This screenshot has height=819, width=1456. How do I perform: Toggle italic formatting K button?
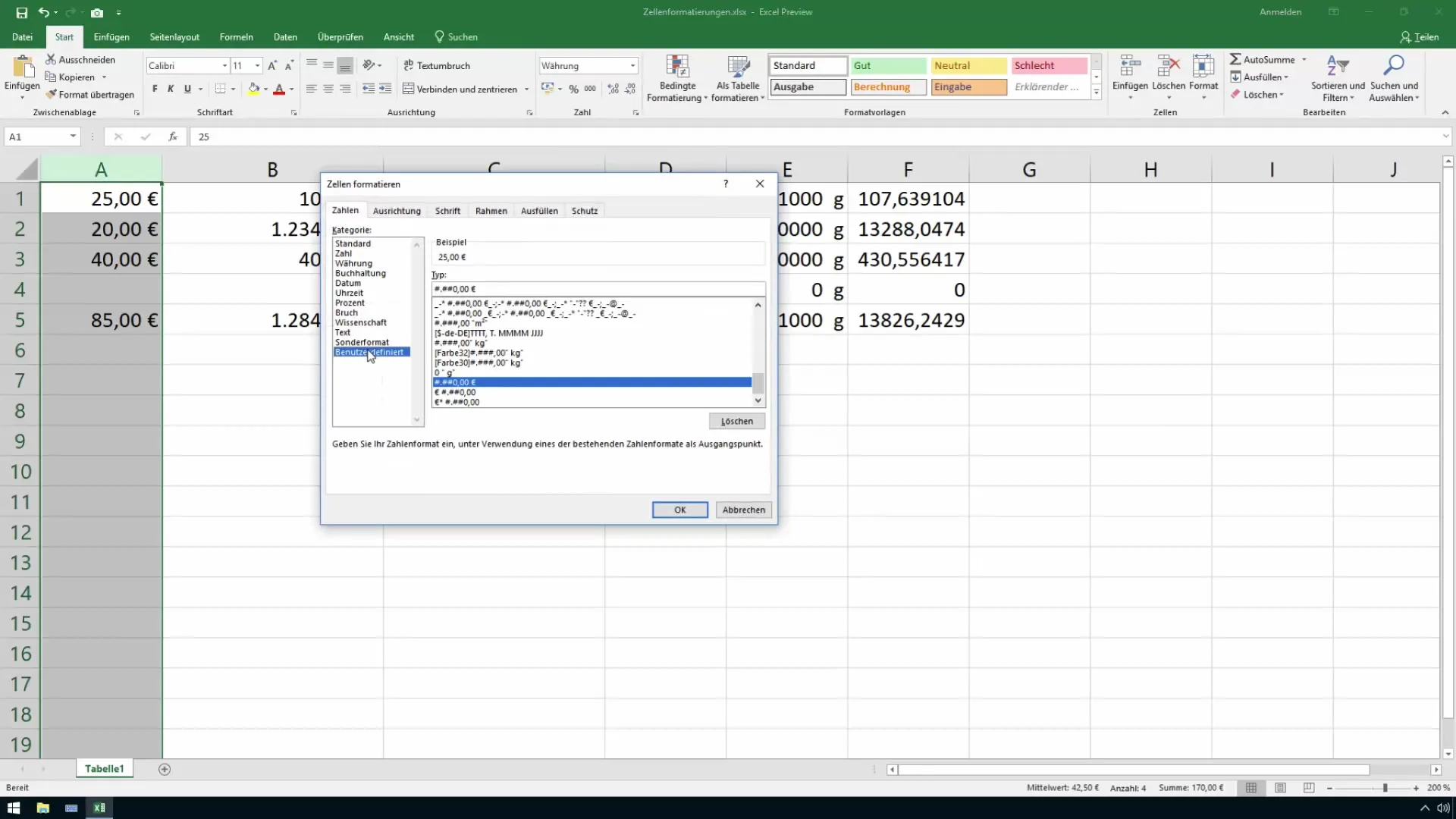pyautogui.click(x=171, y=89)
